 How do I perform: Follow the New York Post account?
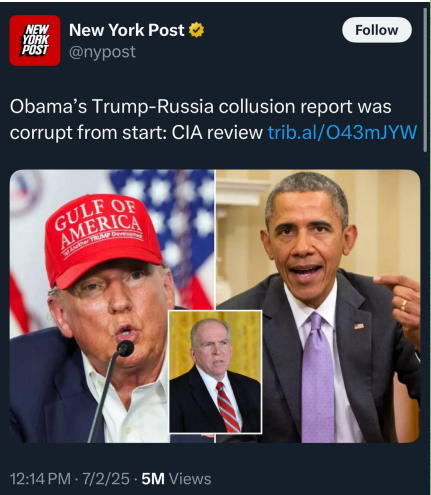point(377,30)
